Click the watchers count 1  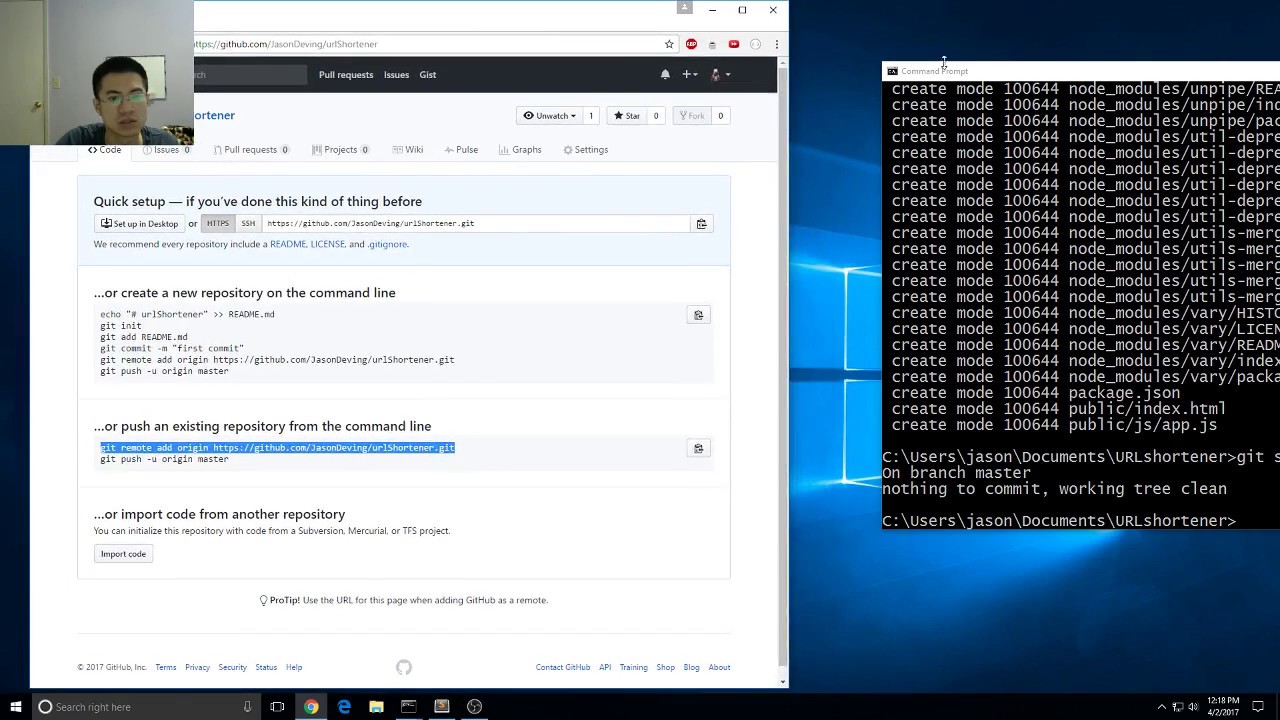pyautogui.click(x=590, y=116)
